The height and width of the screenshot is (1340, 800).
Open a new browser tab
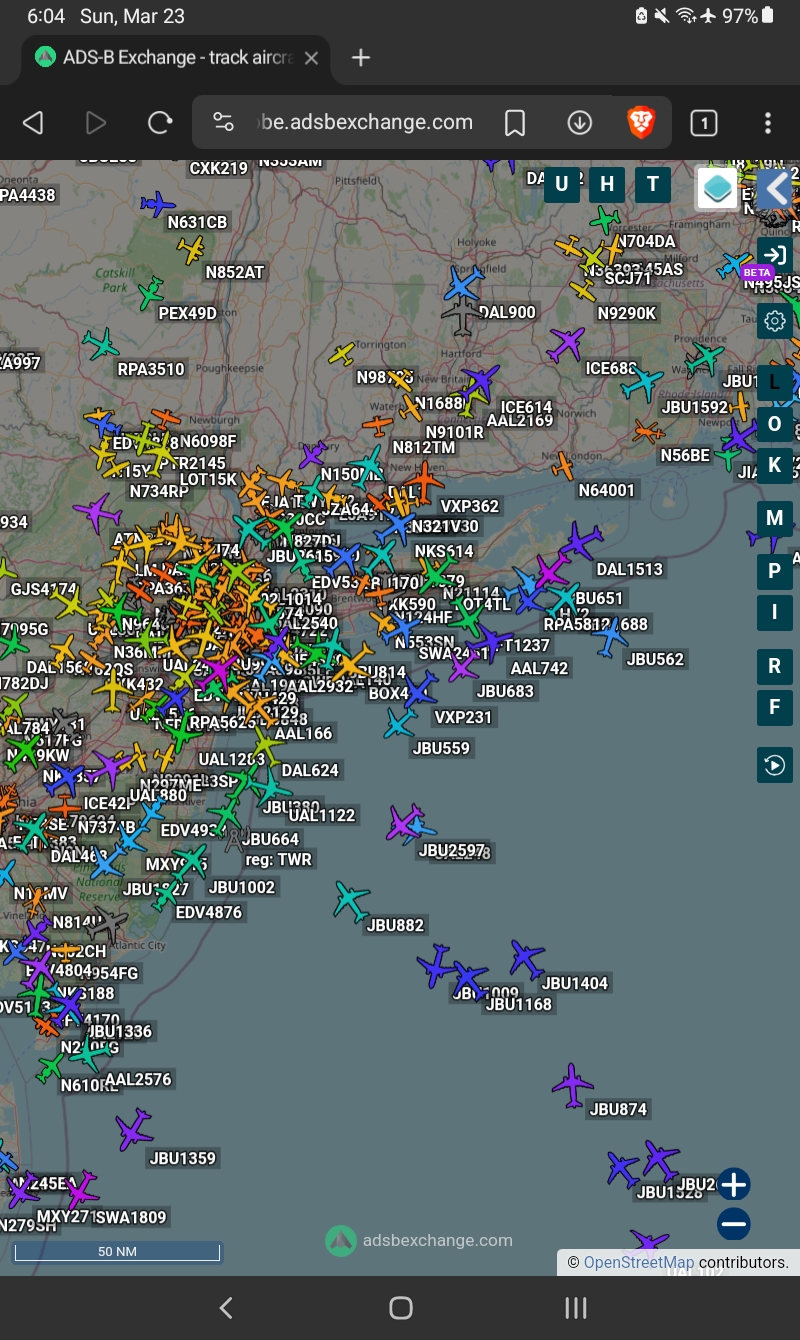coord(361,58)
